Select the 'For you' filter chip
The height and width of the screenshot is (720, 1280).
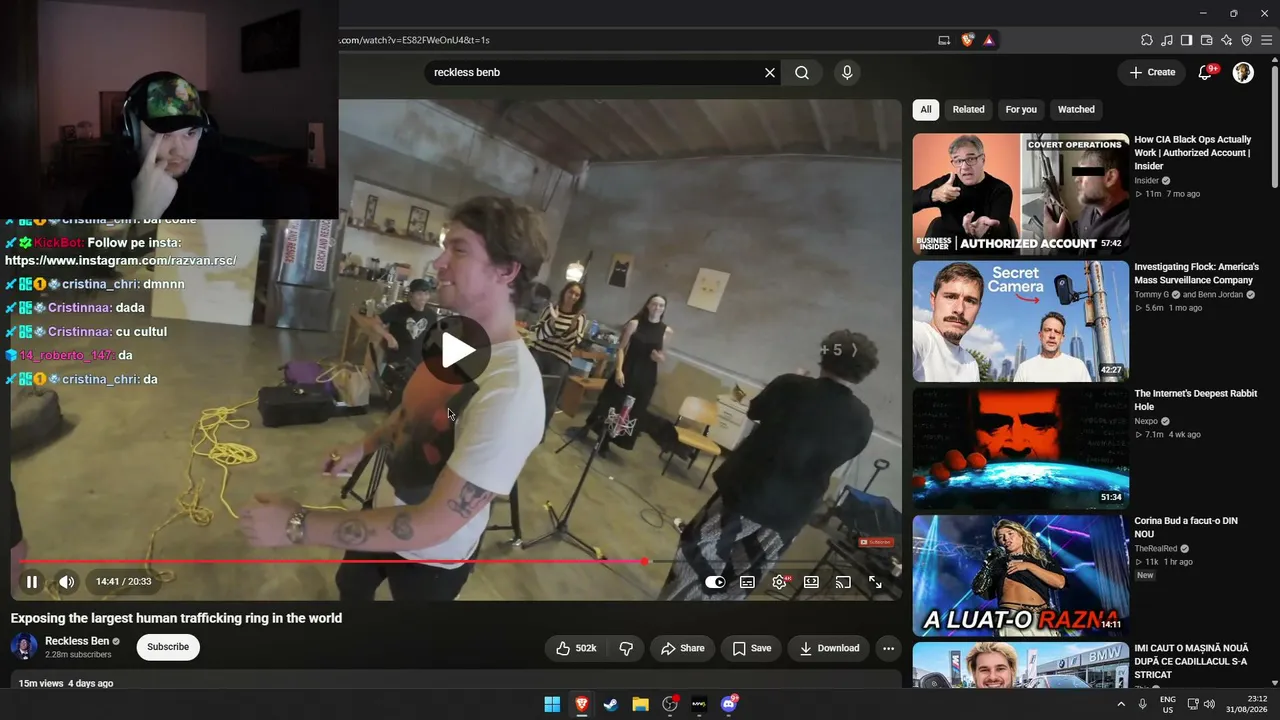click(1021, 109)
